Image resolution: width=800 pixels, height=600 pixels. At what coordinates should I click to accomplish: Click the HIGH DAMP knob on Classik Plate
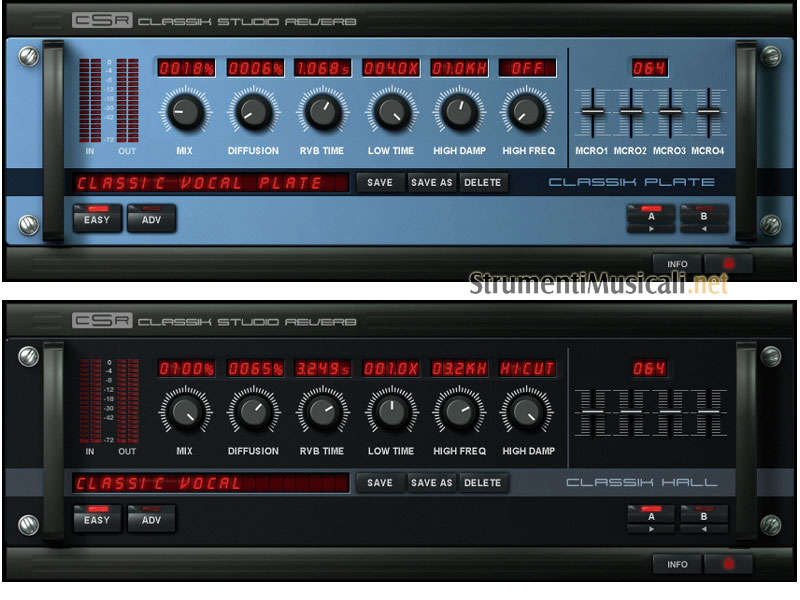click(x=458, y=112)
